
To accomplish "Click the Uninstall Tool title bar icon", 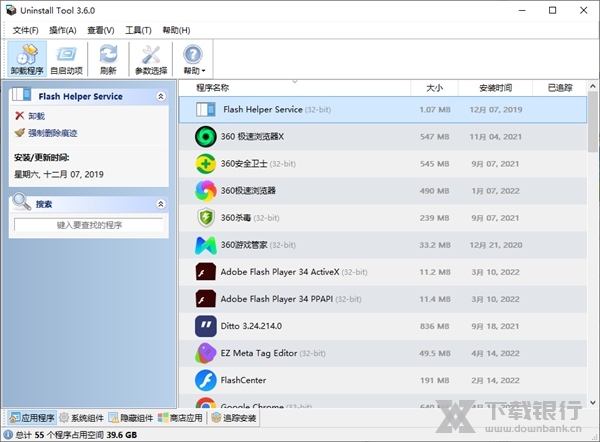I will (11, 10).
